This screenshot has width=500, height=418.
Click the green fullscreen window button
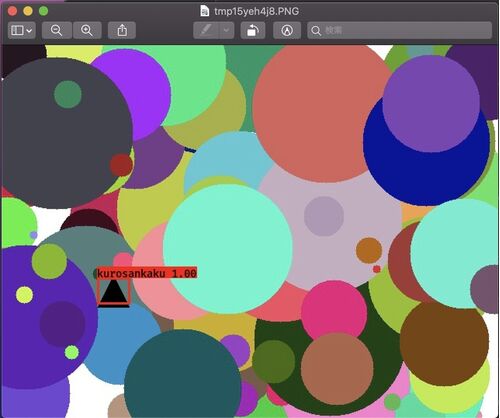coord(43,11)
